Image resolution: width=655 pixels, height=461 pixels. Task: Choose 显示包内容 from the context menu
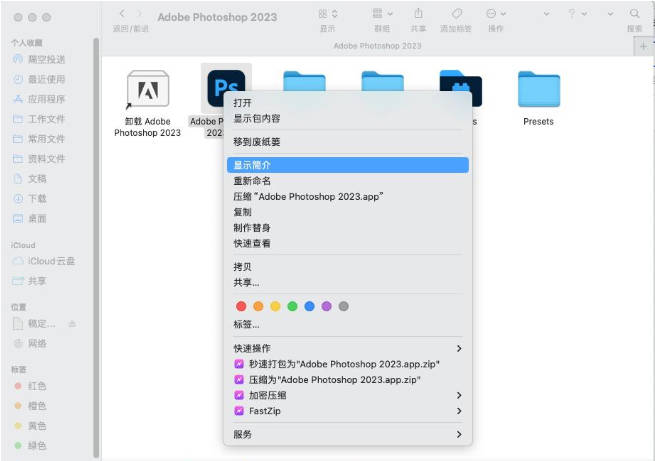[348, 119]
